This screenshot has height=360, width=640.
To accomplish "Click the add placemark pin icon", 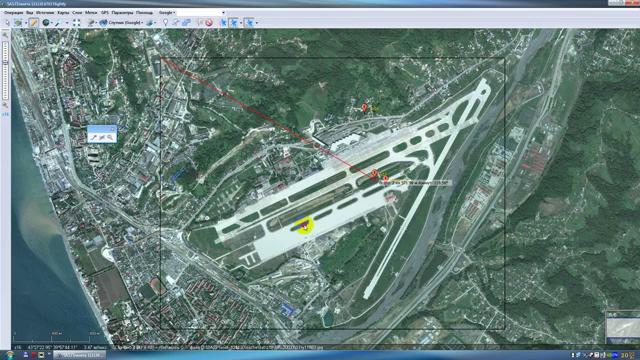I will tap(165, 23).
